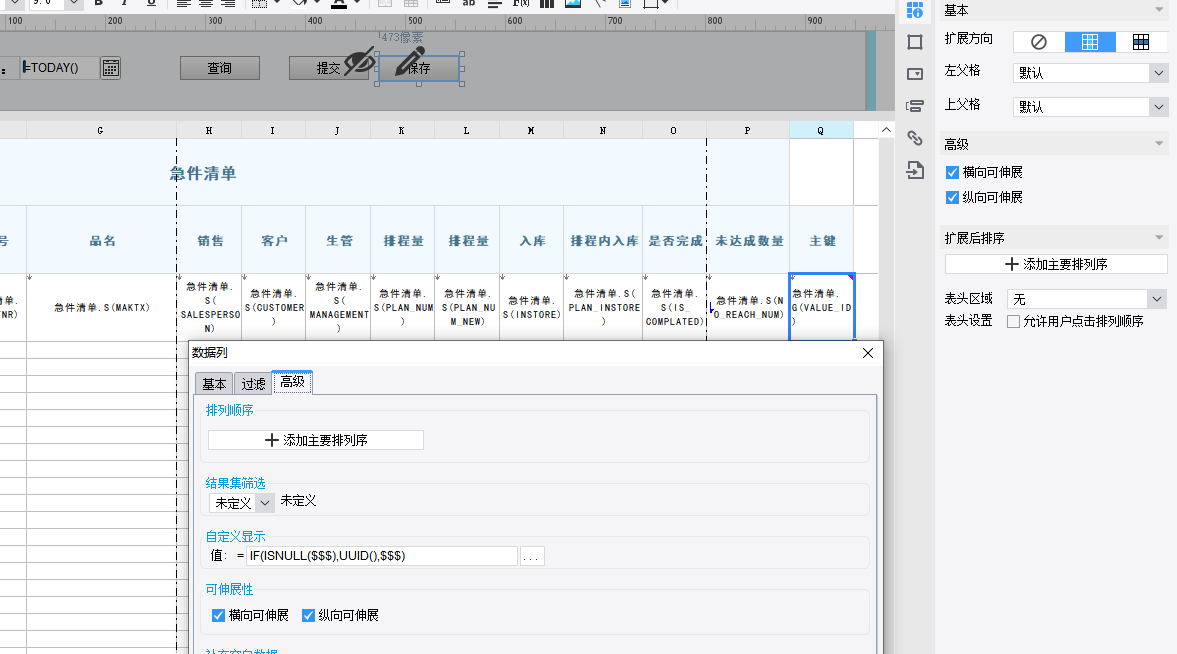This screenshot has width=1177, height=654.
Task: Select column header P
Action: pos(748,130)
